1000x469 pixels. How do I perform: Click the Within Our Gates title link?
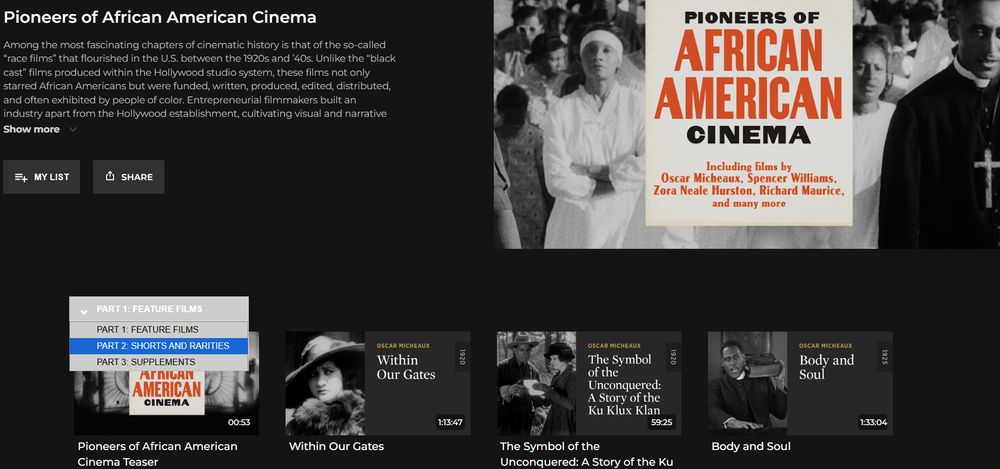click(336, 446)
